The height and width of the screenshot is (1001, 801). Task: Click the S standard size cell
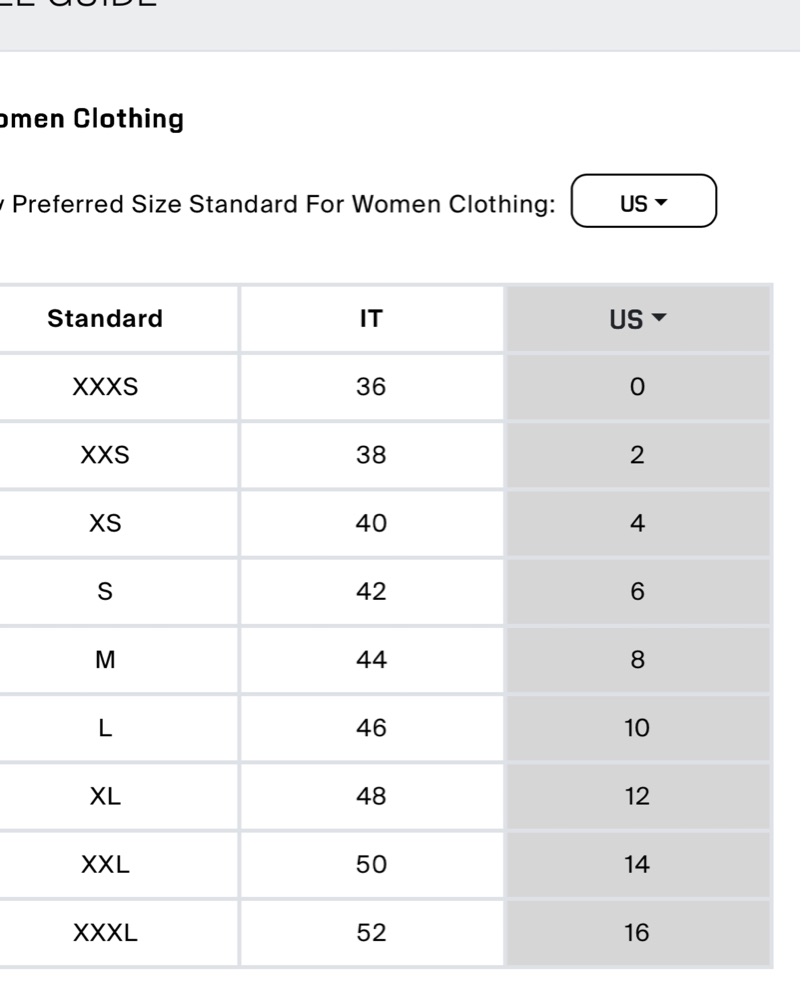(105, 592)
